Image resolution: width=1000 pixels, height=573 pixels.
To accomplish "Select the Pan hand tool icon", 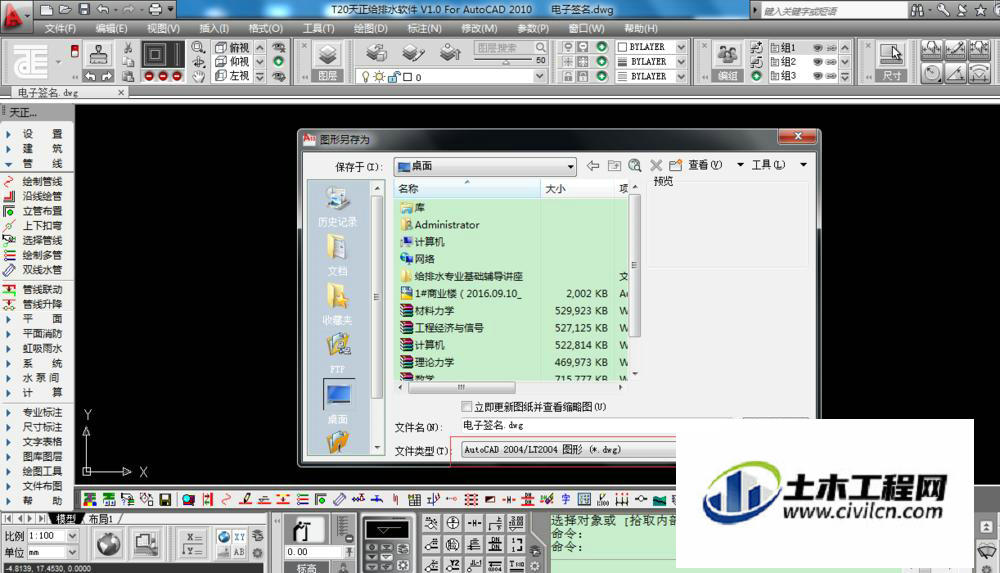I will [199, 77].
